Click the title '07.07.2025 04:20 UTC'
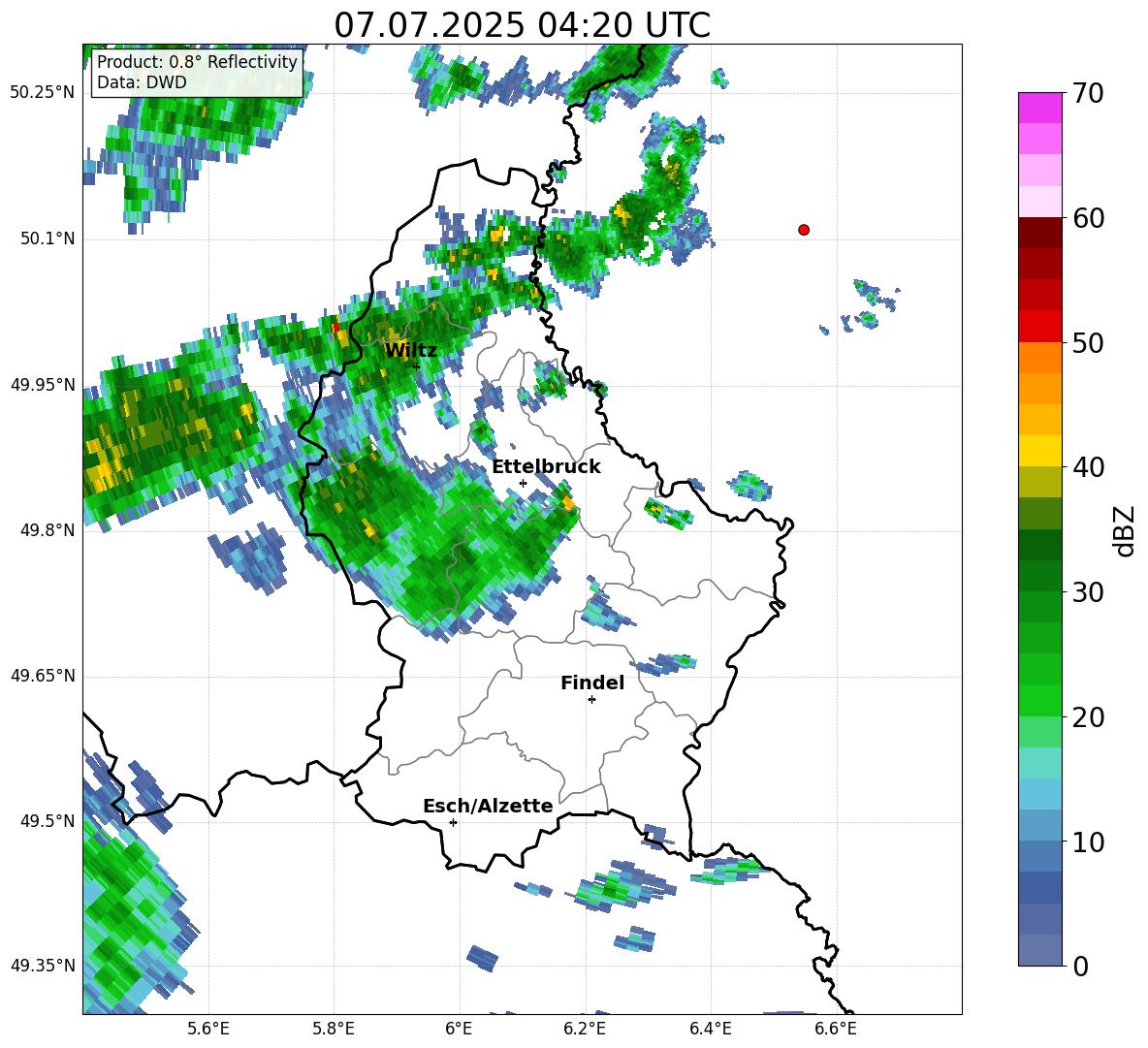1148x1048 pixels. pyautogui.click(x=522, y=25)
